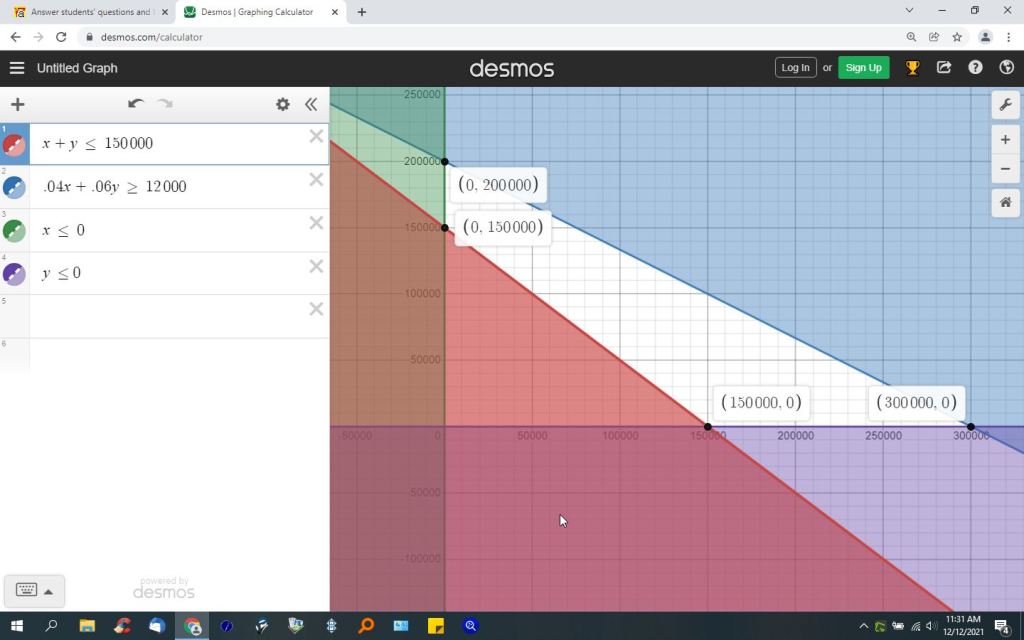Screen dimensions: 1024x640
Task: Toggle the purple y≤0 graph
Action: tap(14, 274)
